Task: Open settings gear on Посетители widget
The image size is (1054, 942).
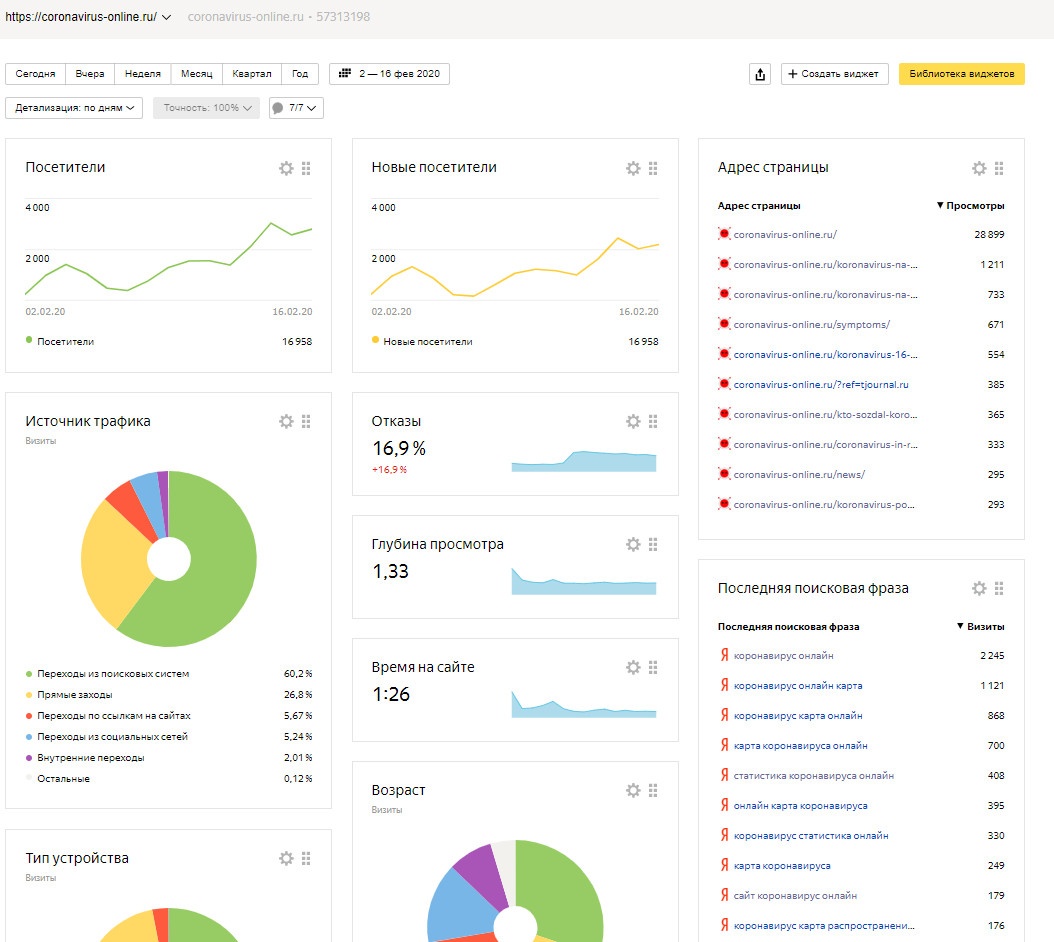Action: (286, 168)
